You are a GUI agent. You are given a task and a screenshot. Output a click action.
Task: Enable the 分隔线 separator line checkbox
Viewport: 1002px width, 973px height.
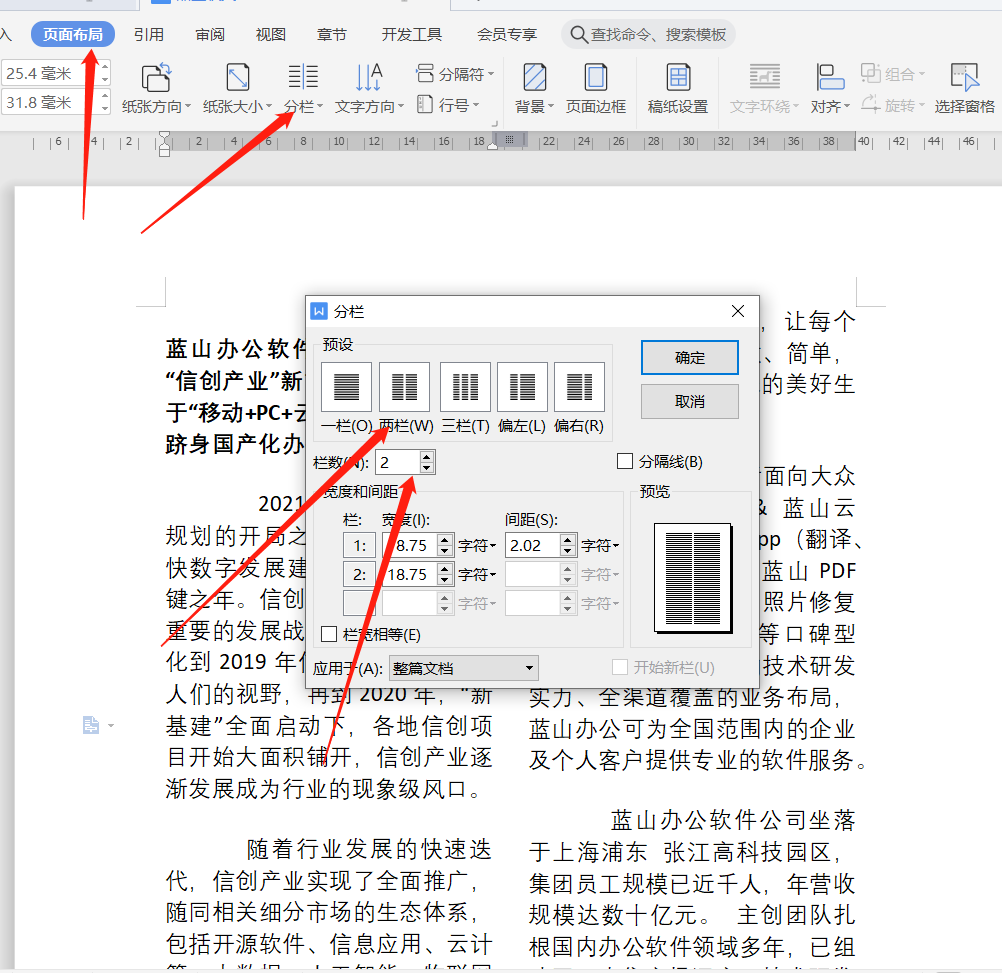(x=624, y=461)
